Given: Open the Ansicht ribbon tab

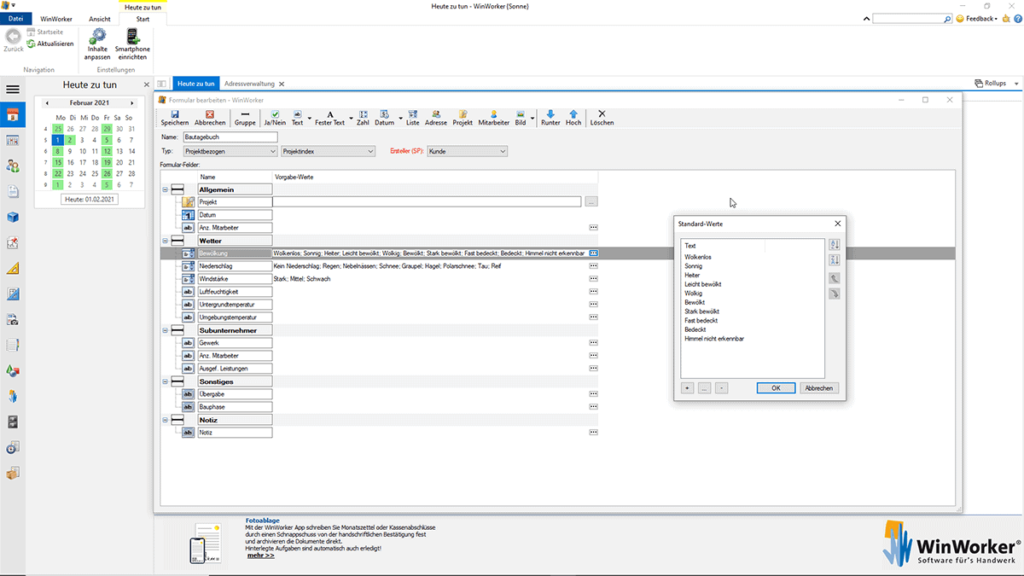Looking at the screenshot, I should [99, 19].
